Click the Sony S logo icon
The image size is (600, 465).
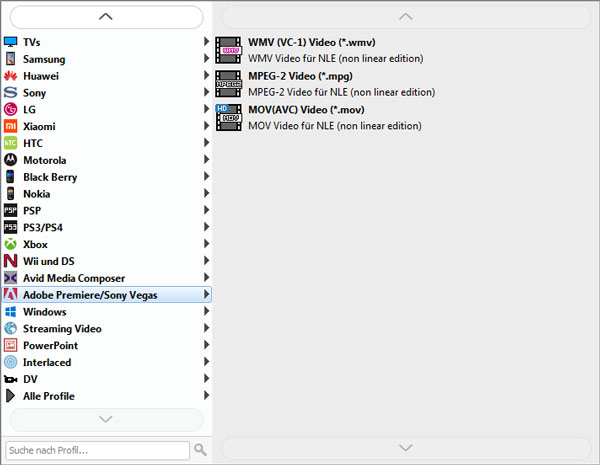point(11,93)
